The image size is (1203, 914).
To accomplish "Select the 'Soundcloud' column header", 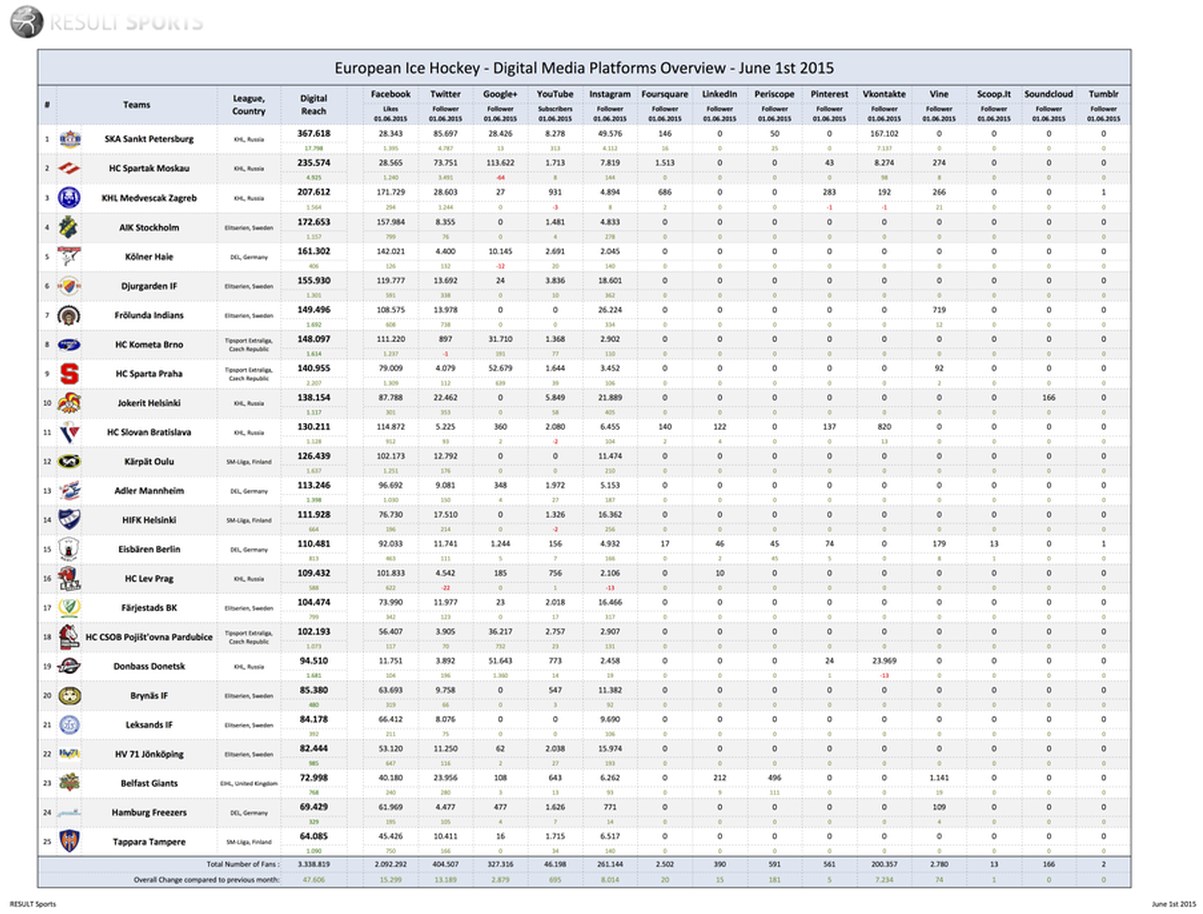I will (x=1049, y=94).
